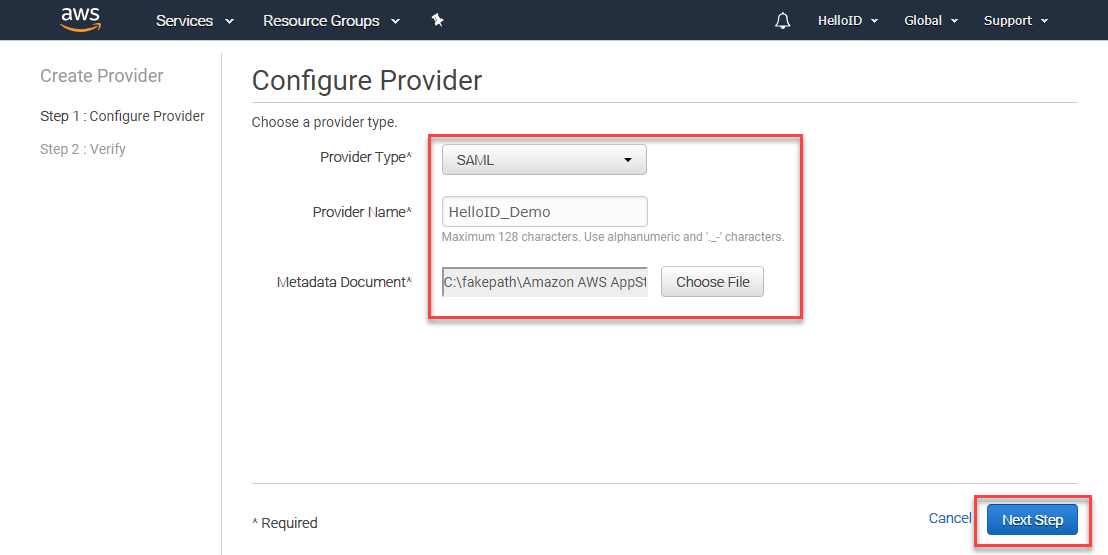The width and height of the screenshot is (1108, 555).
Task: Open the HelloID account menu
Action: [x=848, y=21]
